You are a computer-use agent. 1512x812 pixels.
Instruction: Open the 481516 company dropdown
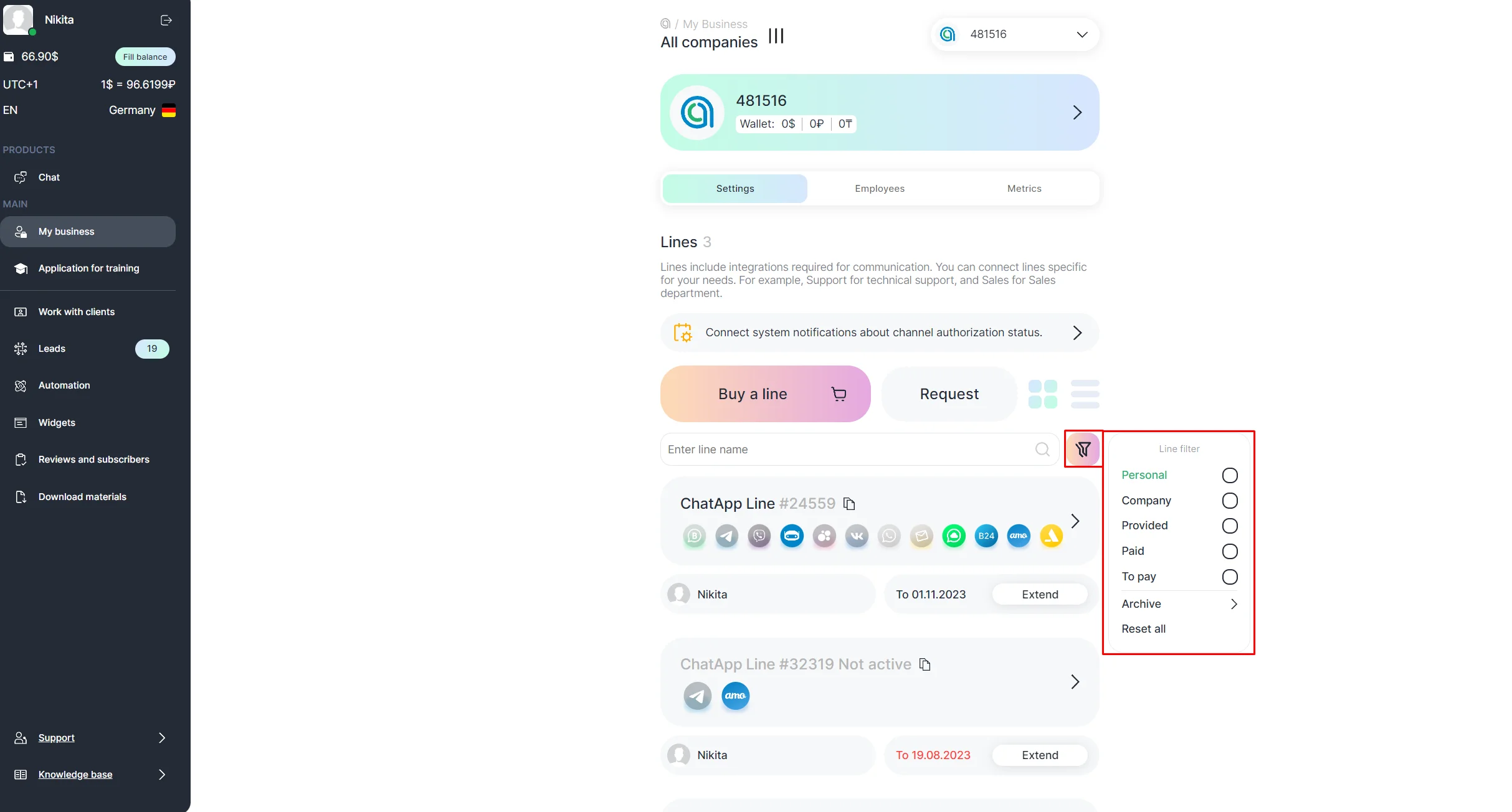point(1015,35)
